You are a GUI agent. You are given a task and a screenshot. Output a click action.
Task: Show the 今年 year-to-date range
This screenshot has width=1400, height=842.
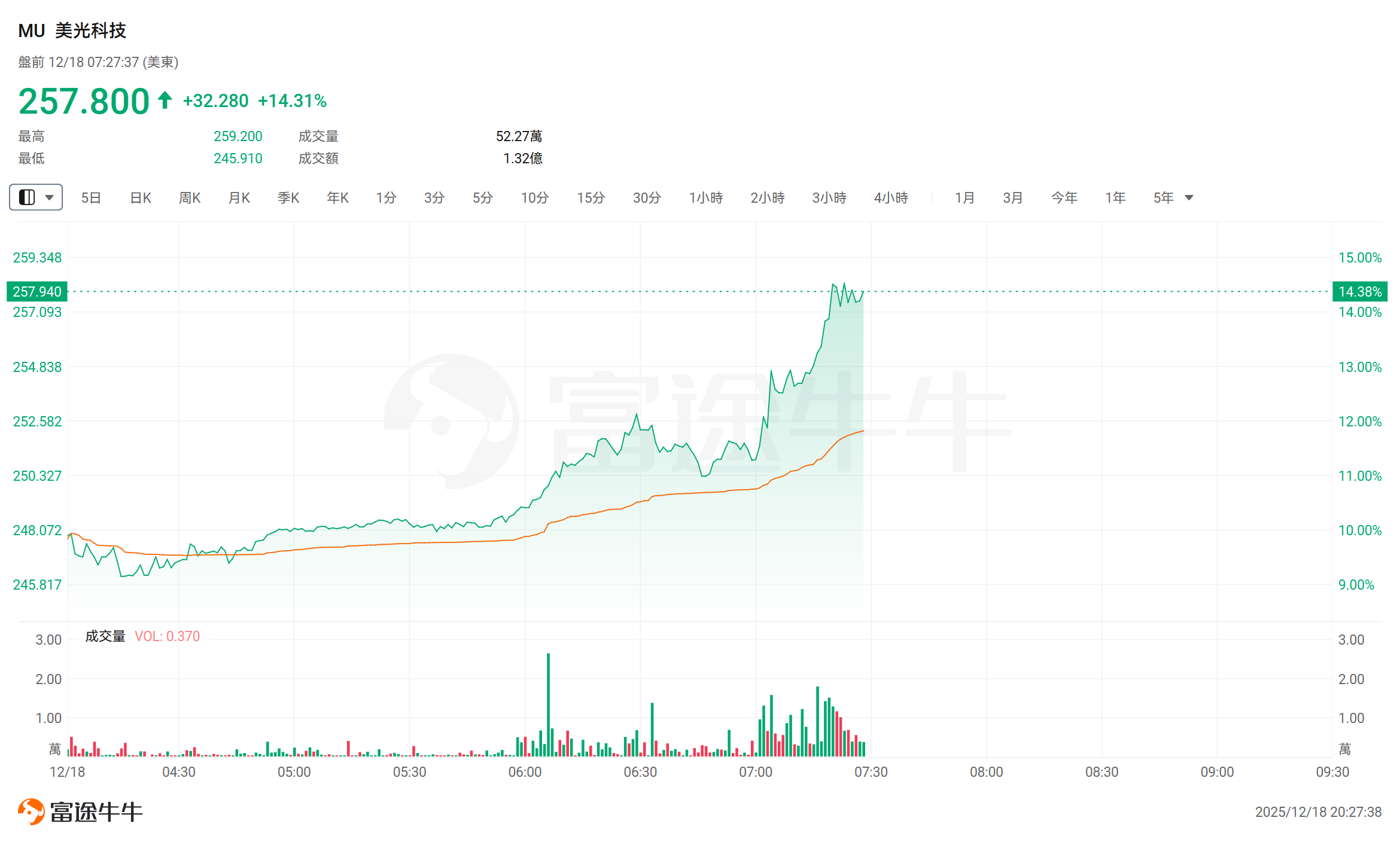pos(1064,197)
